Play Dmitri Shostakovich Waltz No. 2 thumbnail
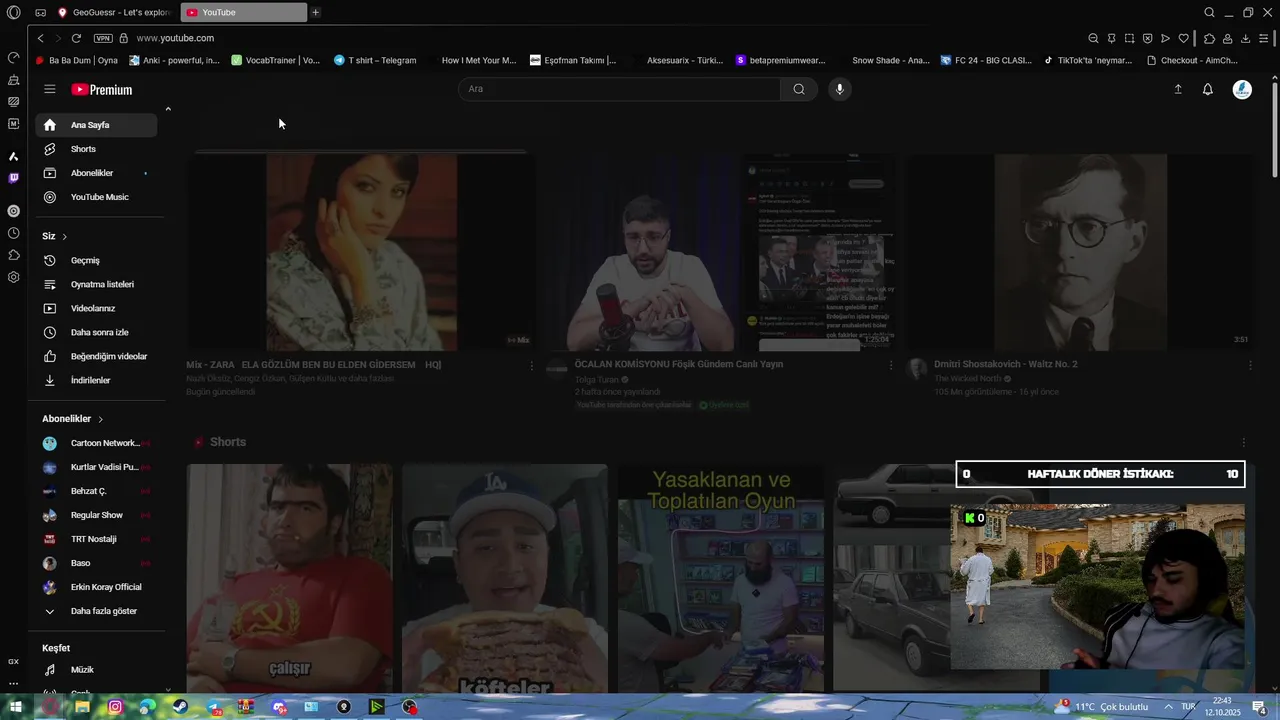1280x720 pixels. [1080, 252]
